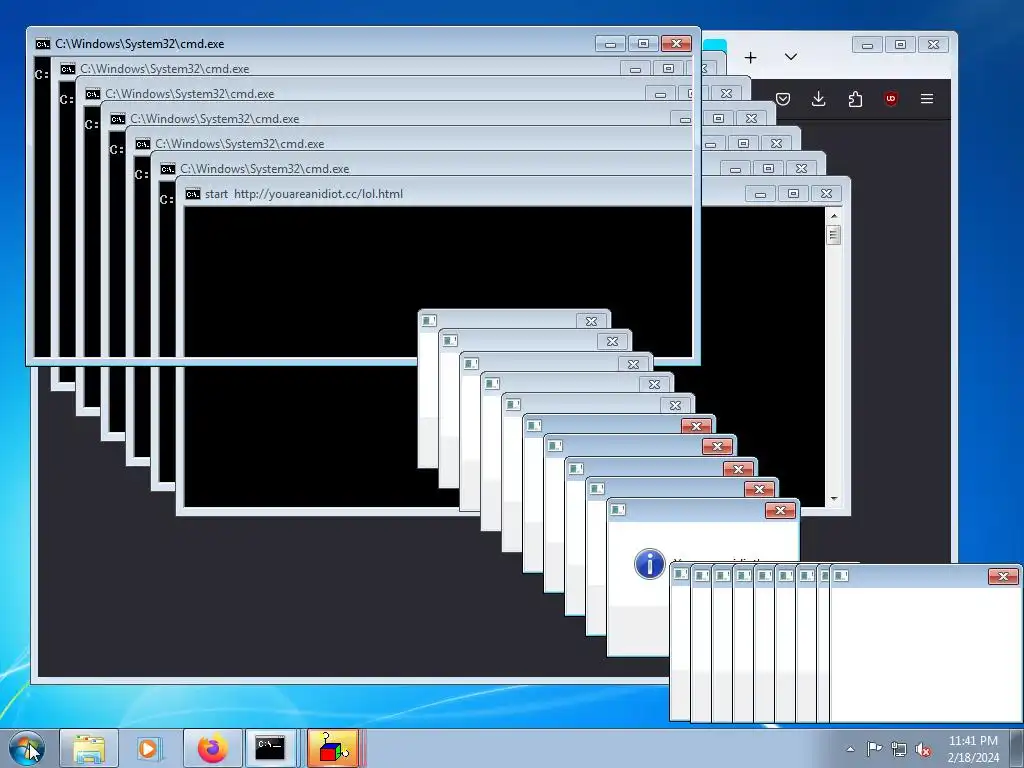Maximize the active frontmost cmd.exe window
The height and width of the screenshot is (768, 1024).
(x=643, y=43)
